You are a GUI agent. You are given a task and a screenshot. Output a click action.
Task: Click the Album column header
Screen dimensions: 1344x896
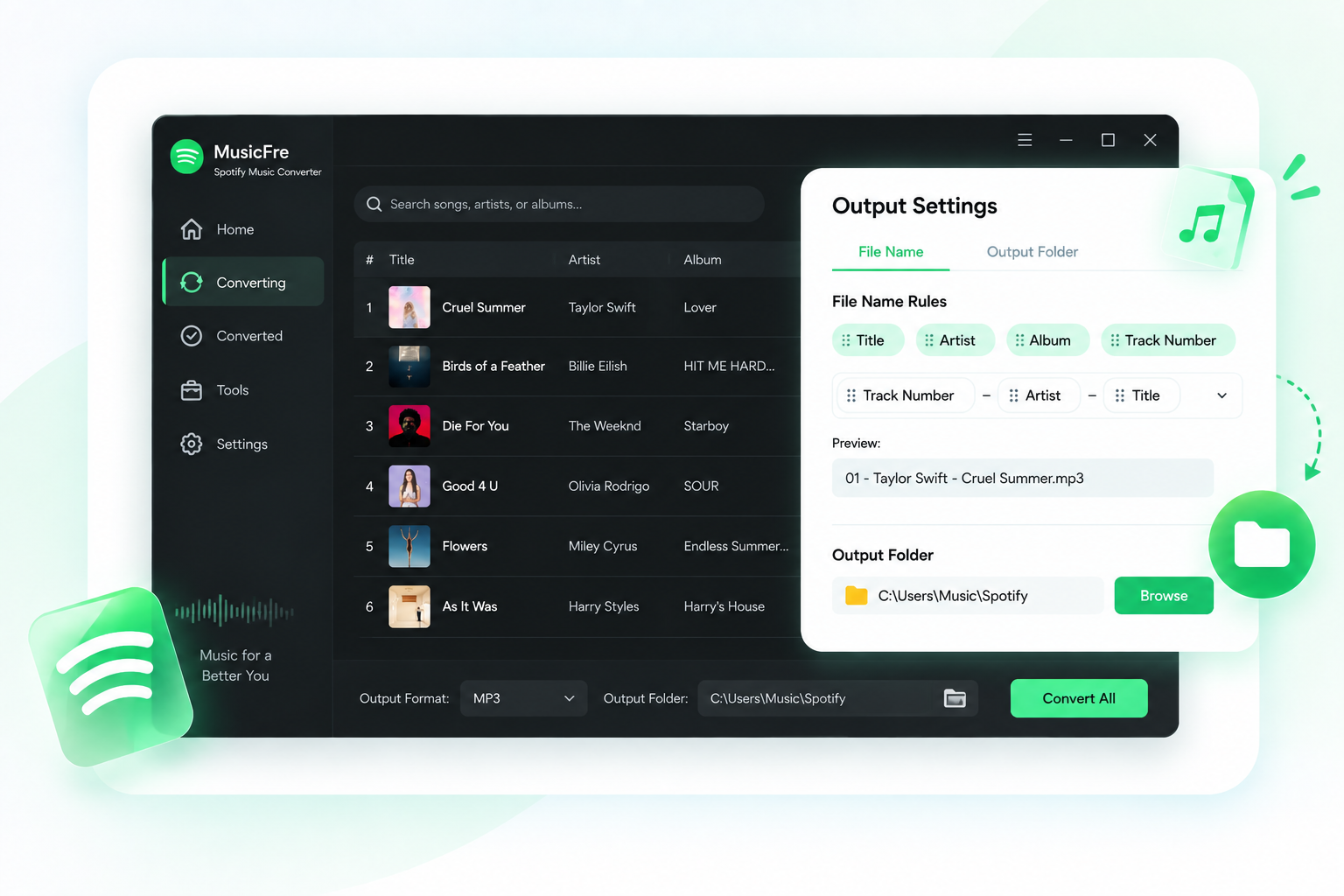703,260
